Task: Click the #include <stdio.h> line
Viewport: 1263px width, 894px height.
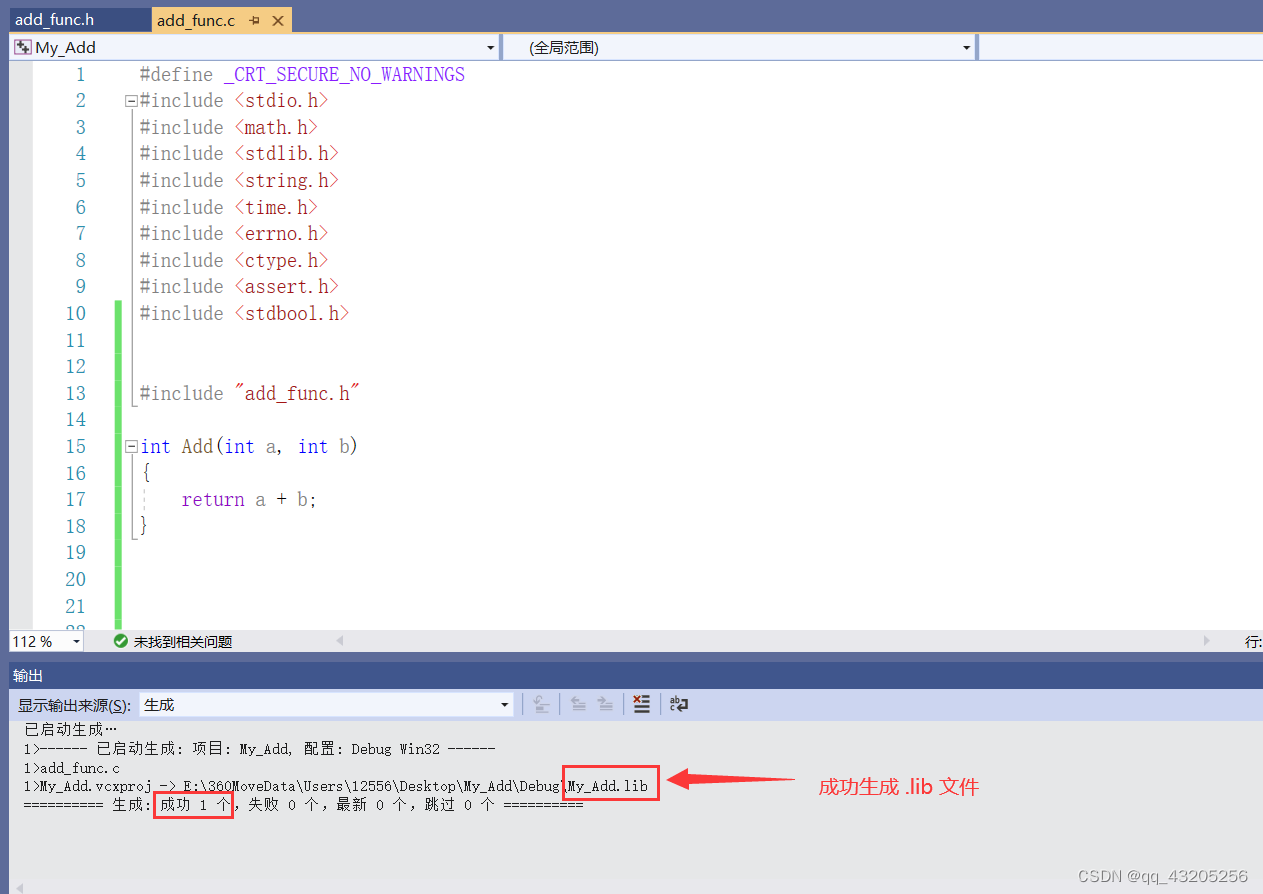Action: pos(233,101)
